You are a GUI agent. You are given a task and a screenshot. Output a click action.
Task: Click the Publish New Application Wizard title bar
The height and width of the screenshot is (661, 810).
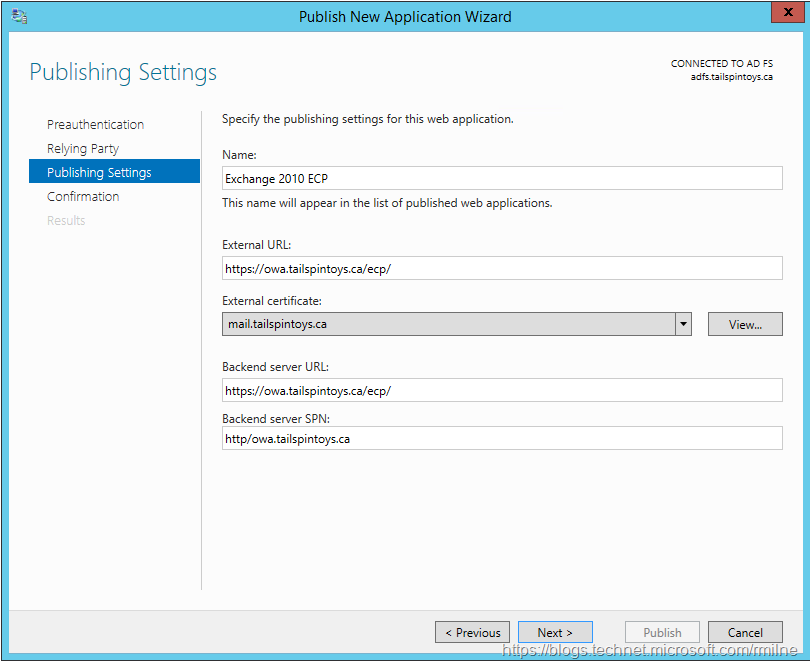pos(405,16)
